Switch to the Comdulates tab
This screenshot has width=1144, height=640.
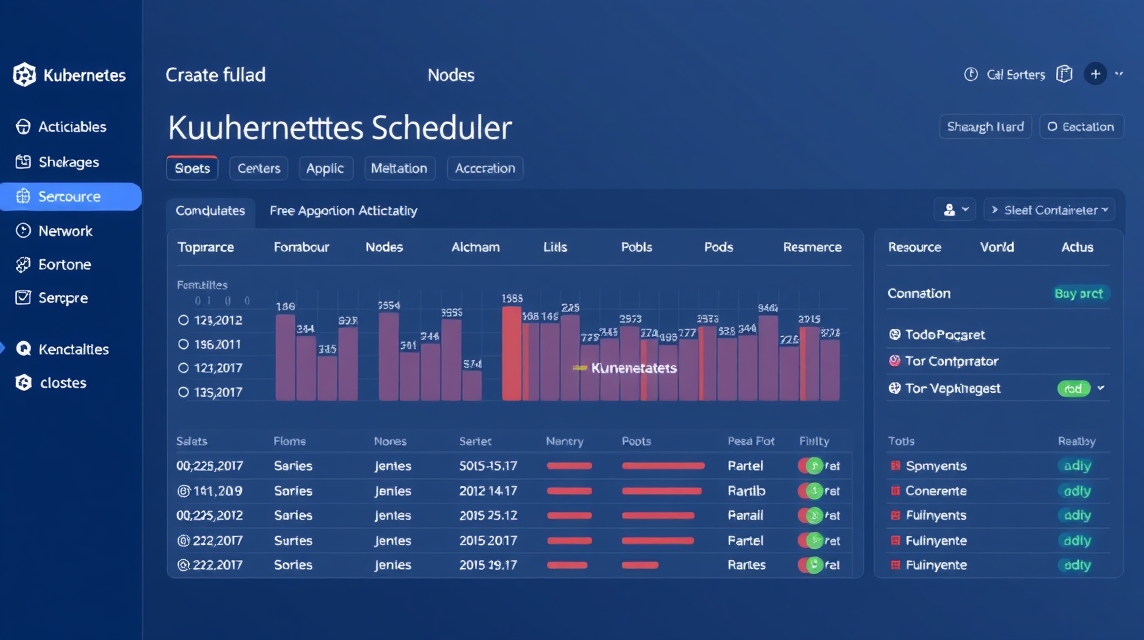pos(210,211)
